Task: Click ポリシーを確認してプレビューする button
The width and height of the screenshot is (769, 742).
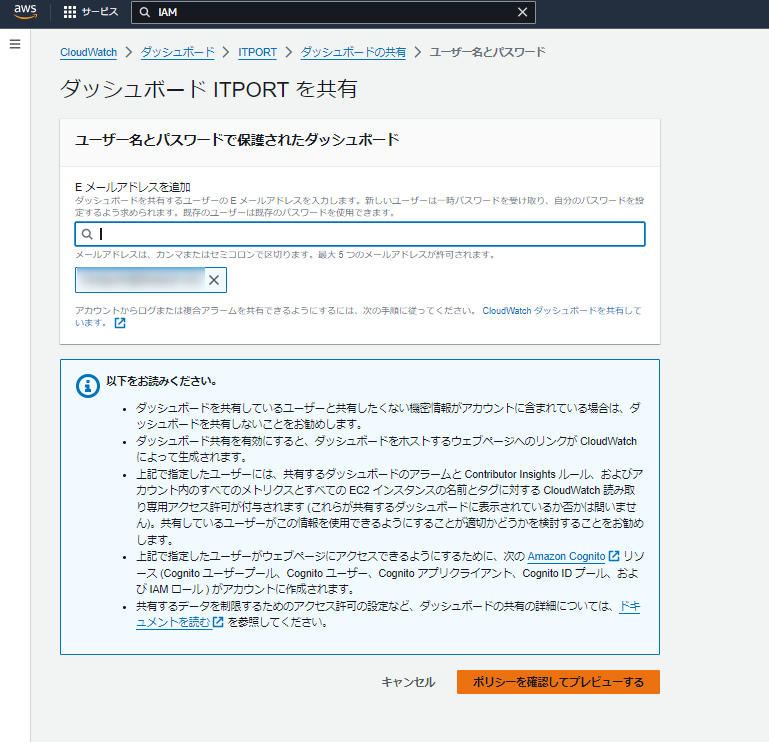Action: coord(558,682)
